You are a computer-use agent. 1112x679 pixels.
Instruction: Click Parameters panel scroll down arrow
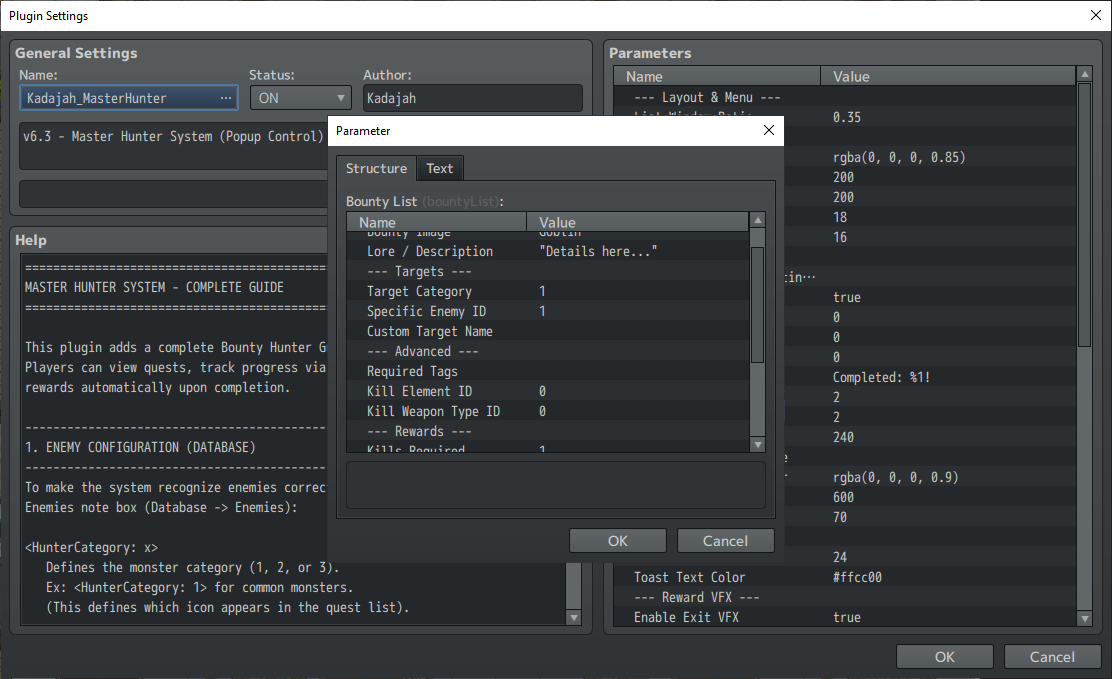(1084, 619)
